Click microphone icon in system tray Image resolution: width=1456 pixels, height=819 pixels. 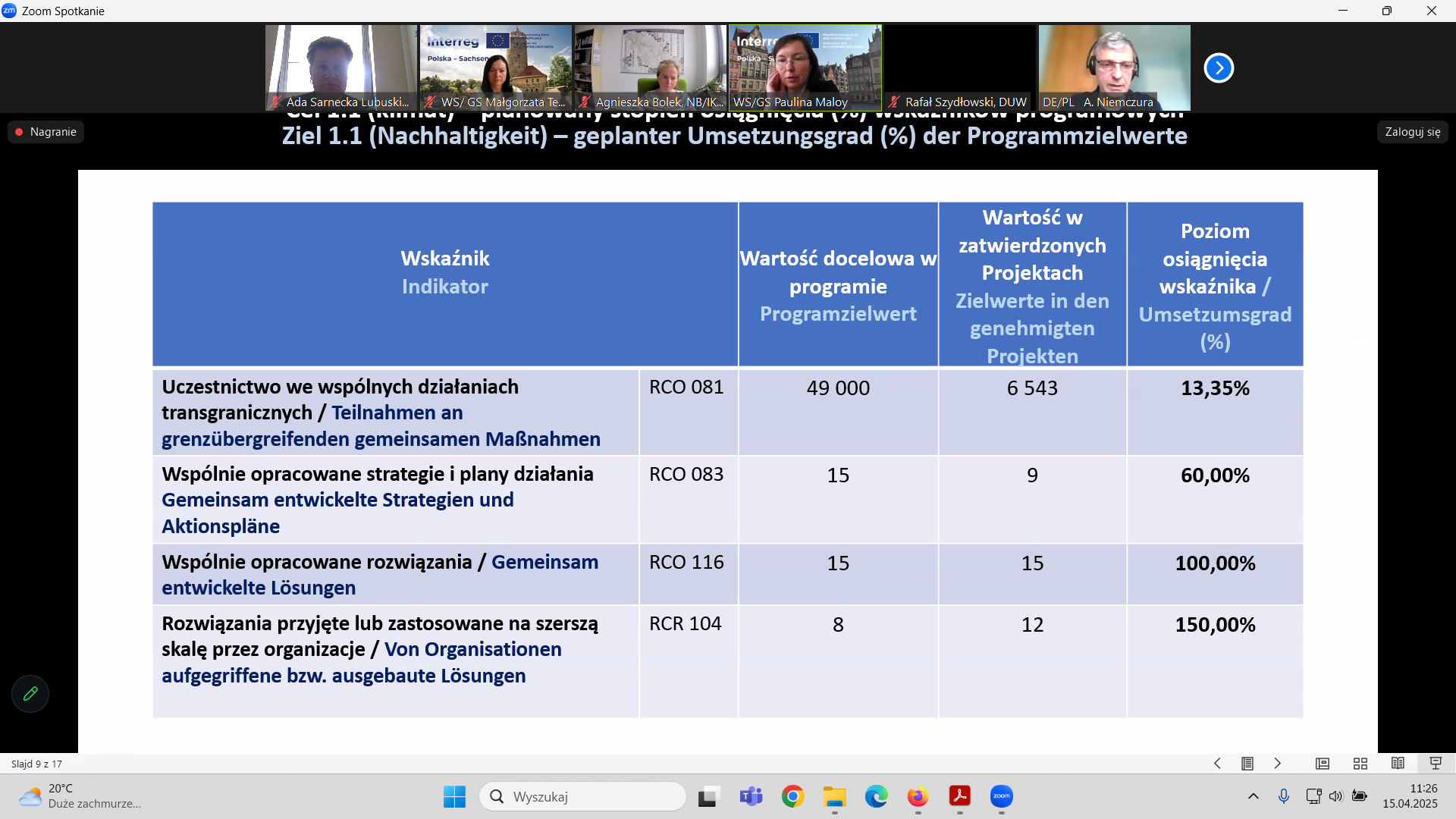(x=1283, y=796)
